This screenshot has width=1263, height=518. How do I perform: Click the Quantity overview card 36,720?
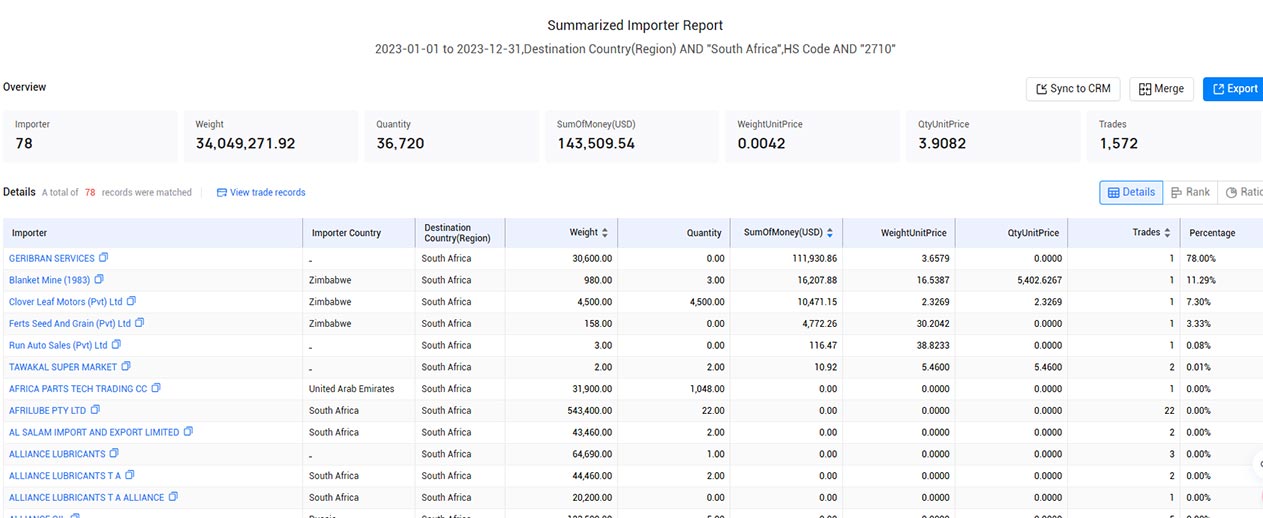(x=452, y=136)
